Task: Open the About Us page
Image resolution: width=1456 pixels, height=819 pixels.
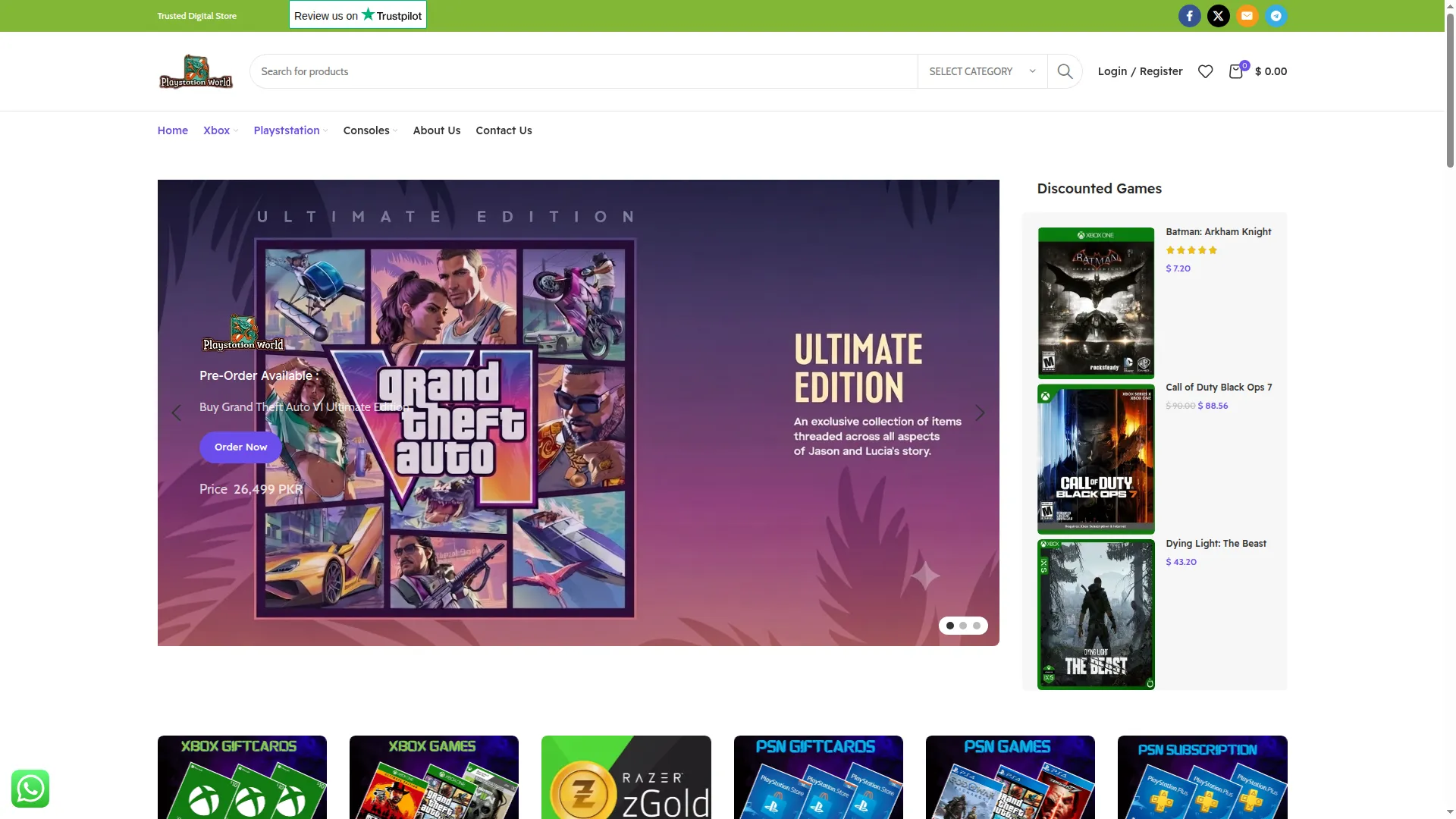Action: click(x=437, y=130)
